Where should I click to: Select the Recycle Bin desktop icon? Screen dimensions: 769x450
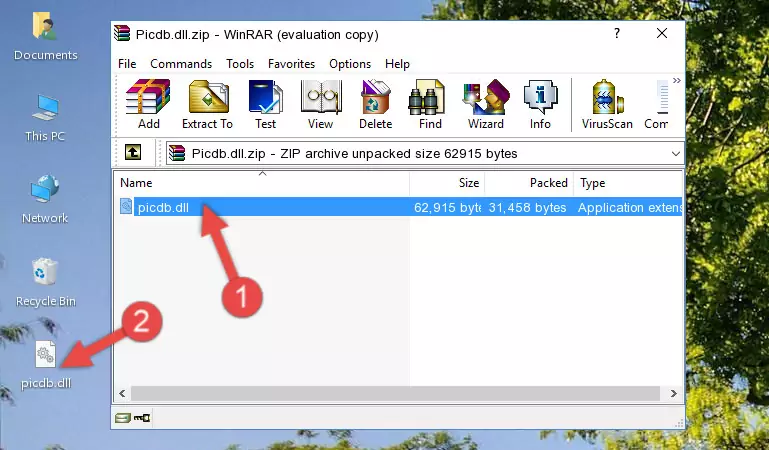tap(45, 283)
